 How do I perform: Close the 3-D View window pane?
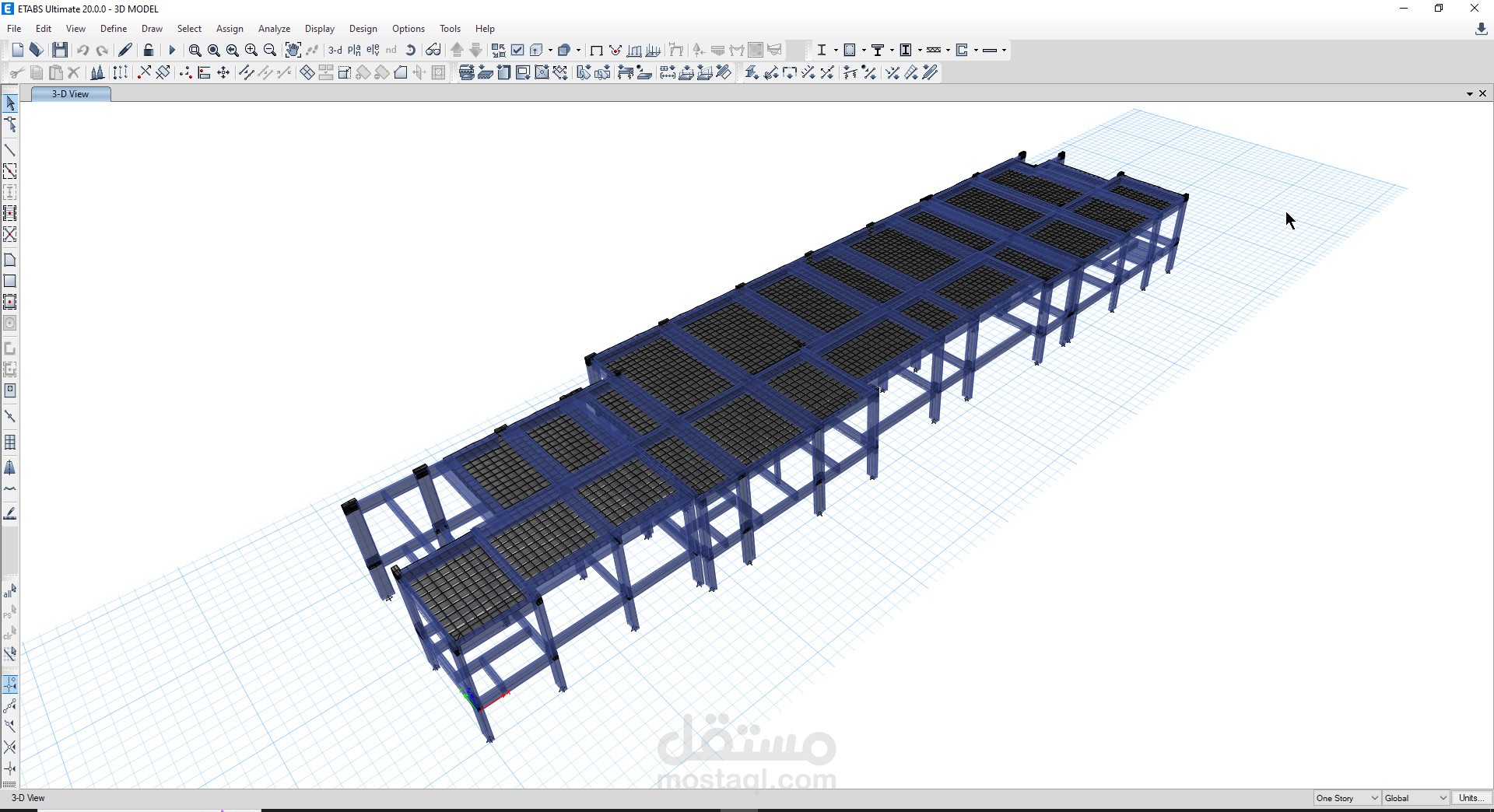pyautogui.click(x=1483, y=93)
